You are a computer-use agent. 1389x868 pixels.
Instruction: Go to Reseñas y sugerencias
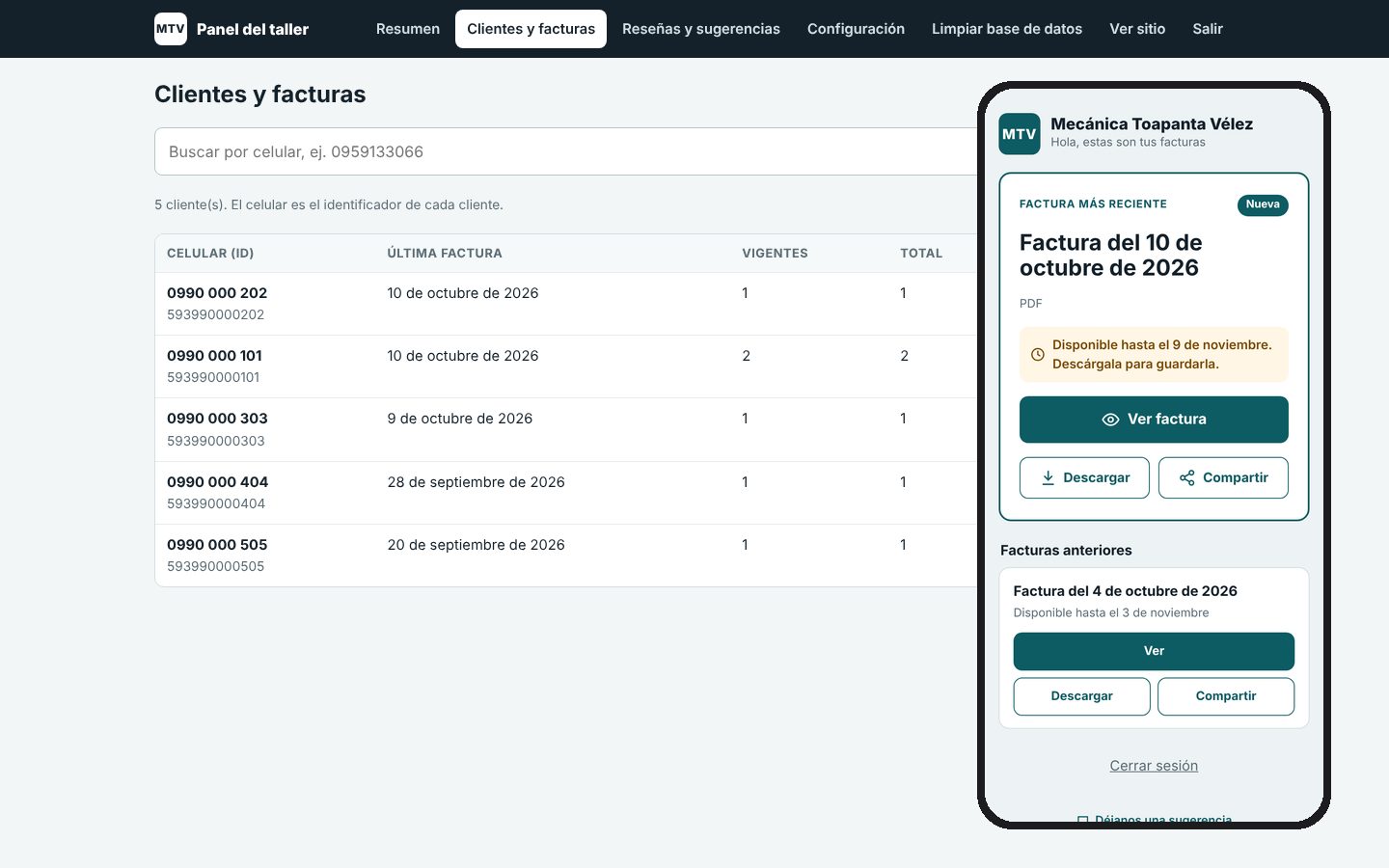tap(701, 29)
